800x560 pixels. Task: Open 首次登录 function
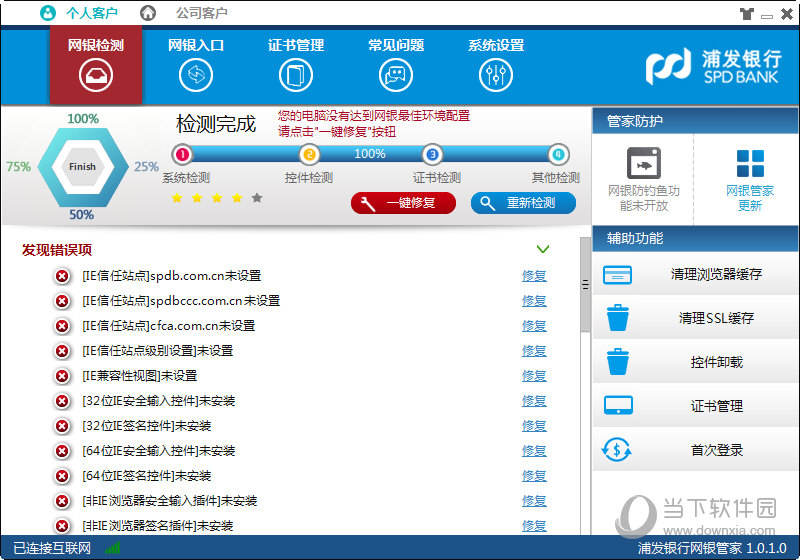(695, 450)
